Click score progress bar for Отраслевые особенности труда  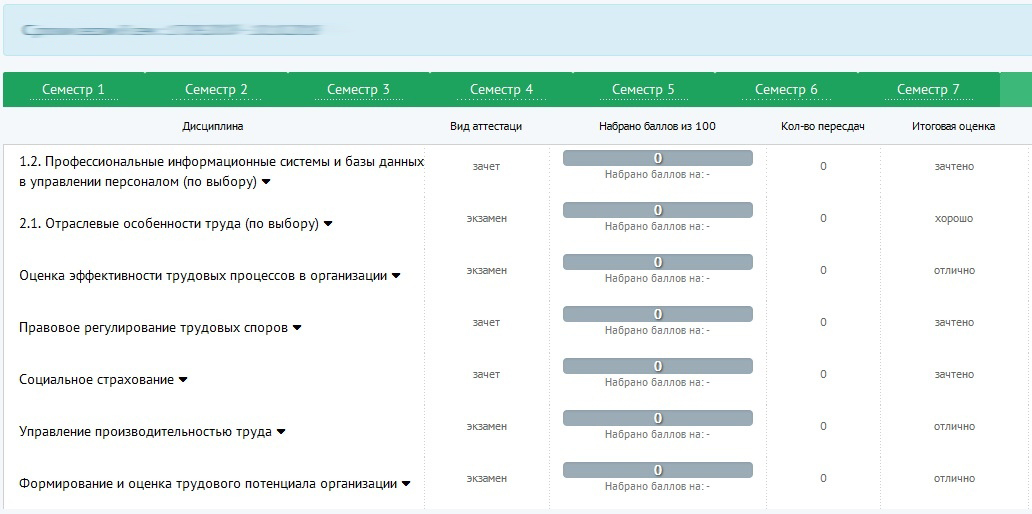click(x=657, y=210)
